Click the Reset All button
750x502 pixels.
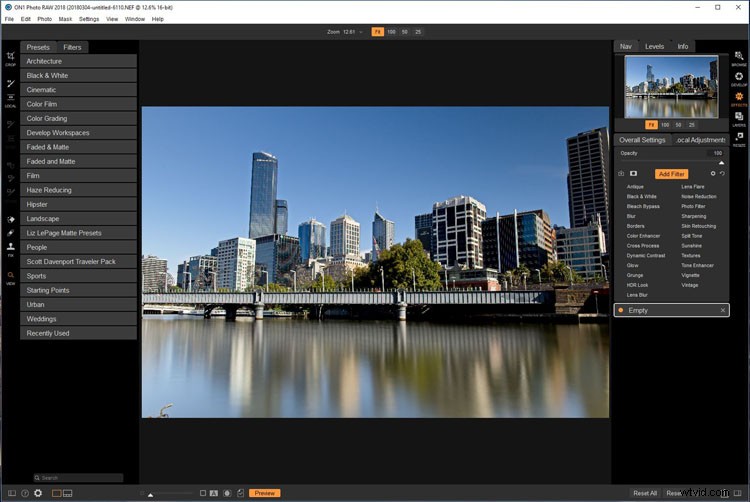pyautogui.click(x=645, y=493)
